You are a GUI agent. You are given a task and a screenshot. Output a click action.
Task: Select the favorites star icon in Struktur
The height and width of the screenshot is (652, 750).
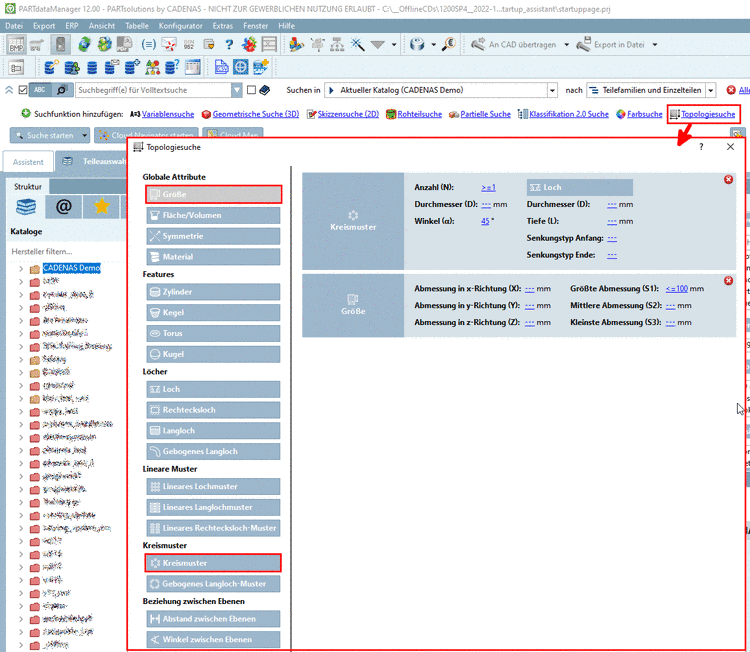[x=101, y=207]
